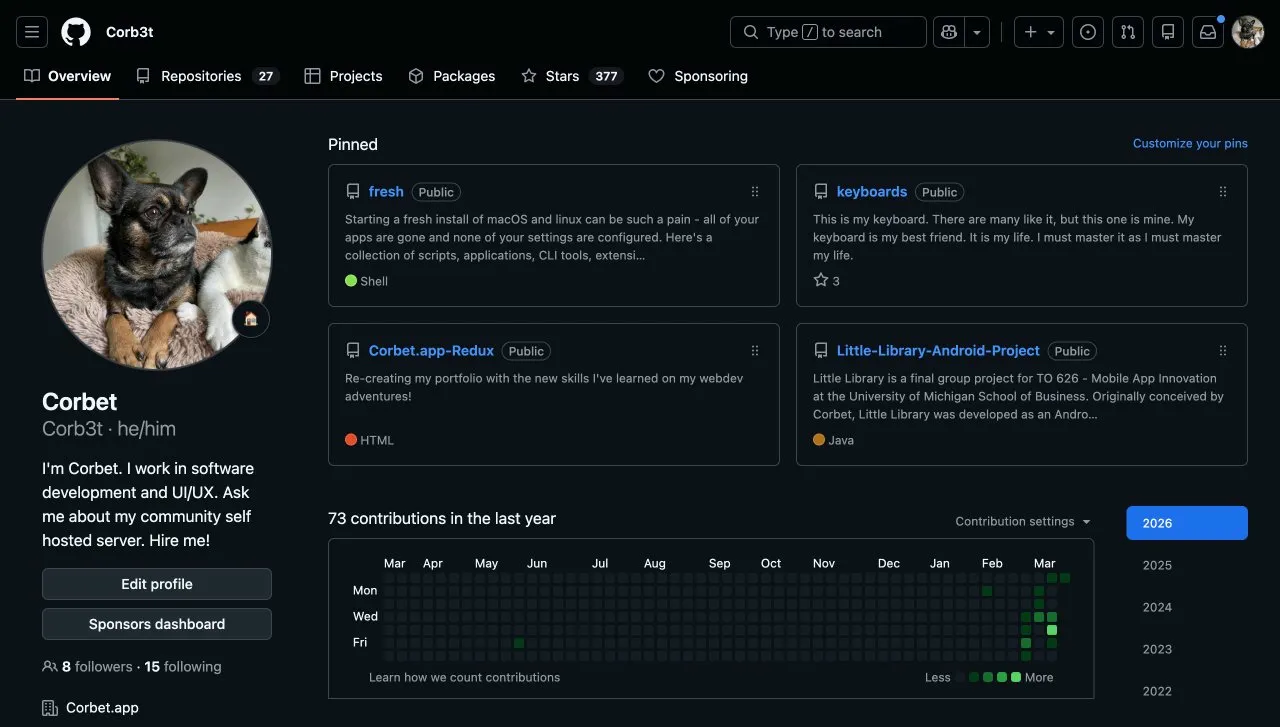Open the notifications inbox icon

coord(1207,31)
